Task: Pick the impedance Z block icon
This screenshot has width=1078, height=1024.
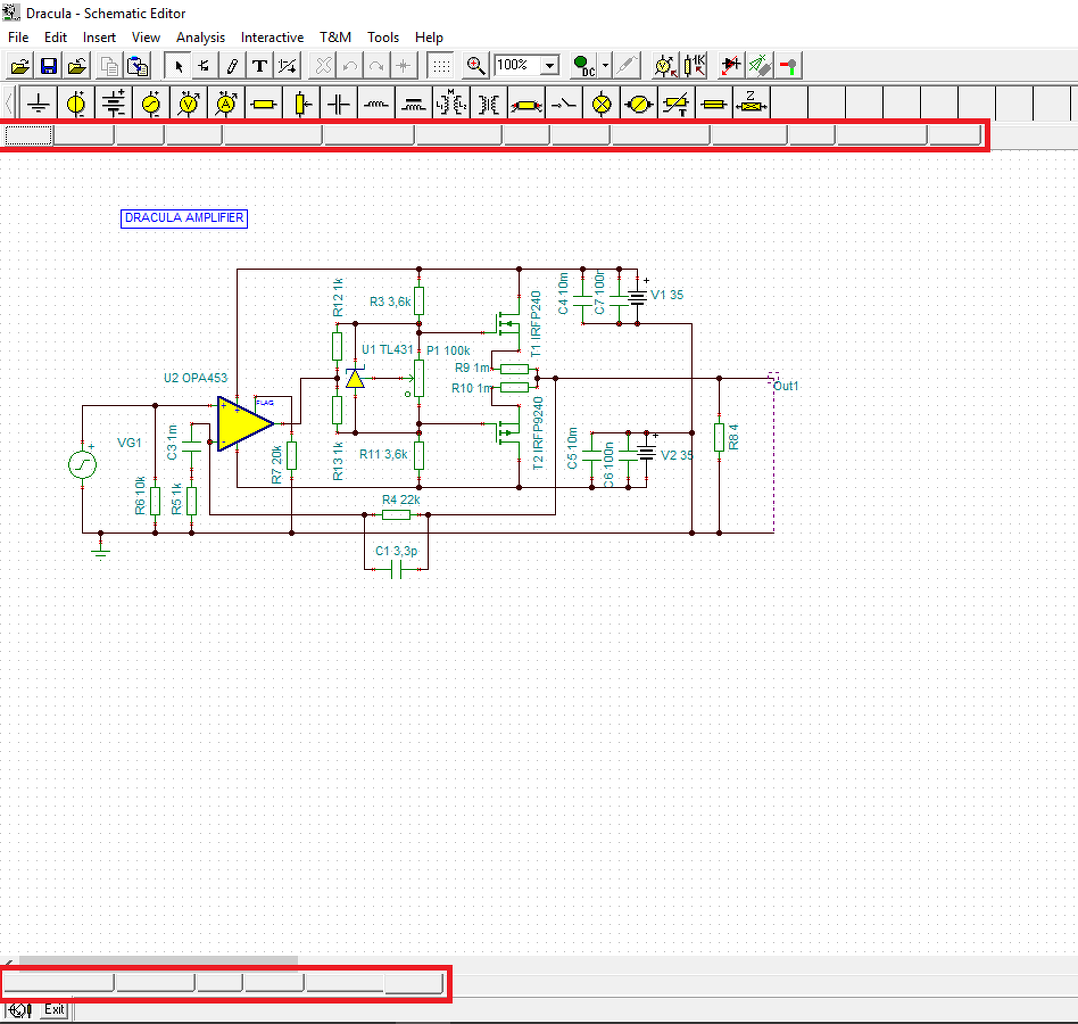Action: point(751,104)
